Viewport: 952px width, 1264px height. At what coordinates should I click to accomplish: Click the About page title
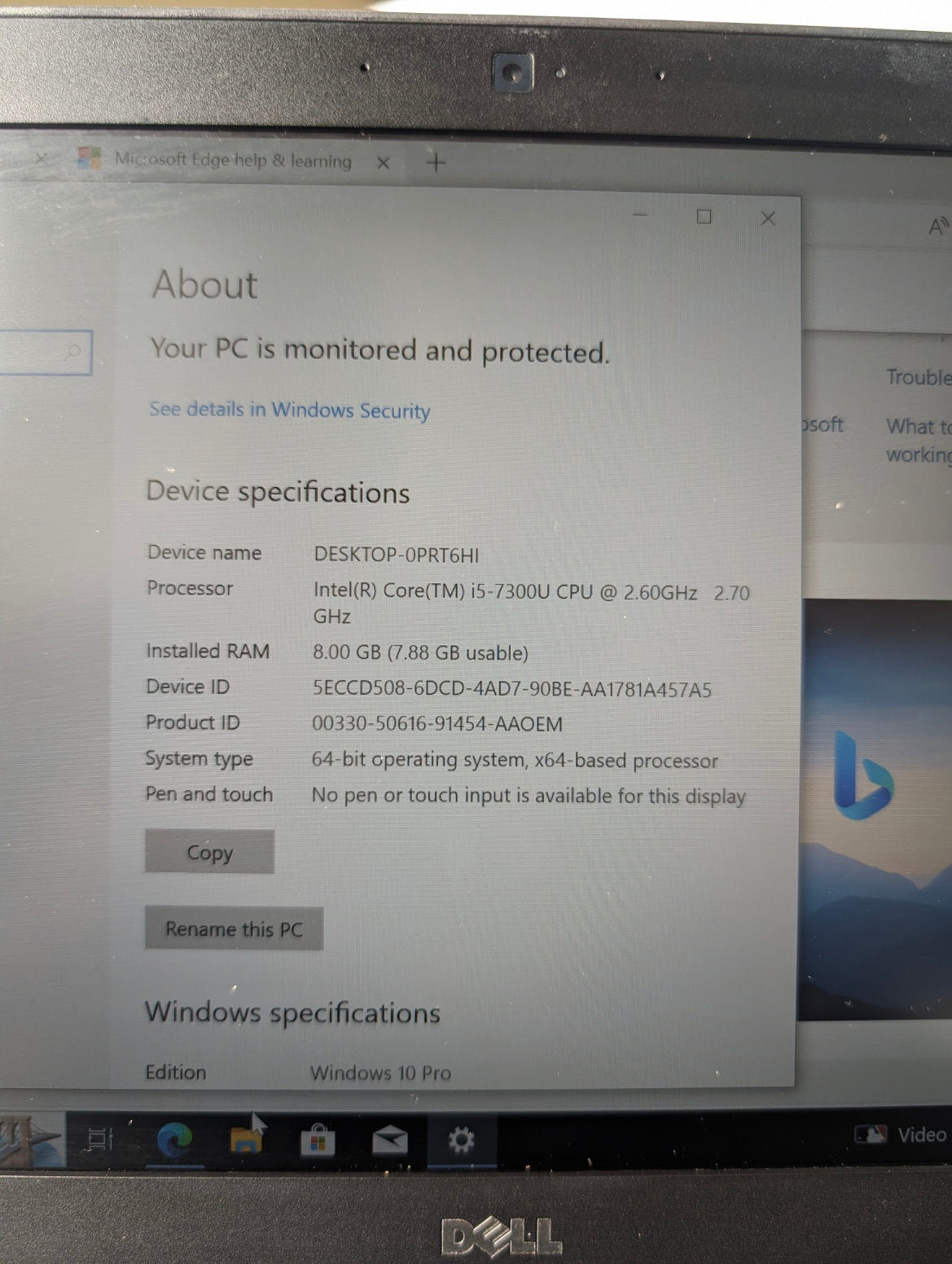pyautogui.click(x=205, y=285)
